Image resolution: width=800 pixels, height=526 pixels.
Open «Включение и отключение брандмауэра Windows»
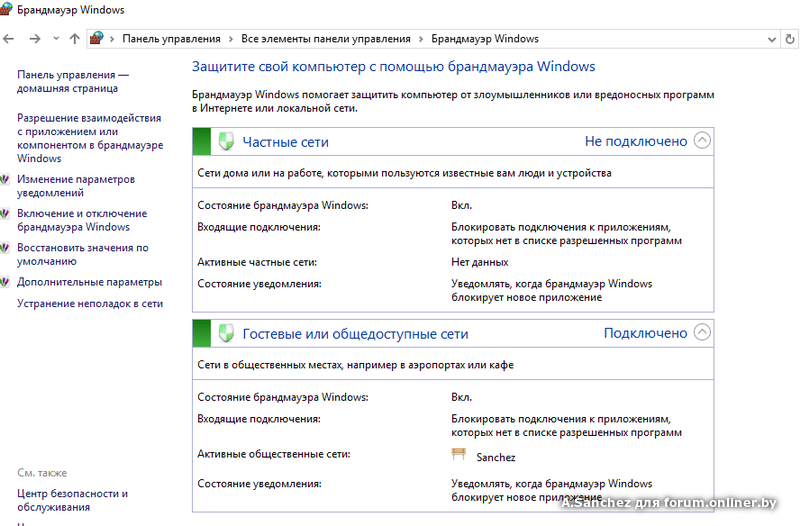tap(82, 220)
